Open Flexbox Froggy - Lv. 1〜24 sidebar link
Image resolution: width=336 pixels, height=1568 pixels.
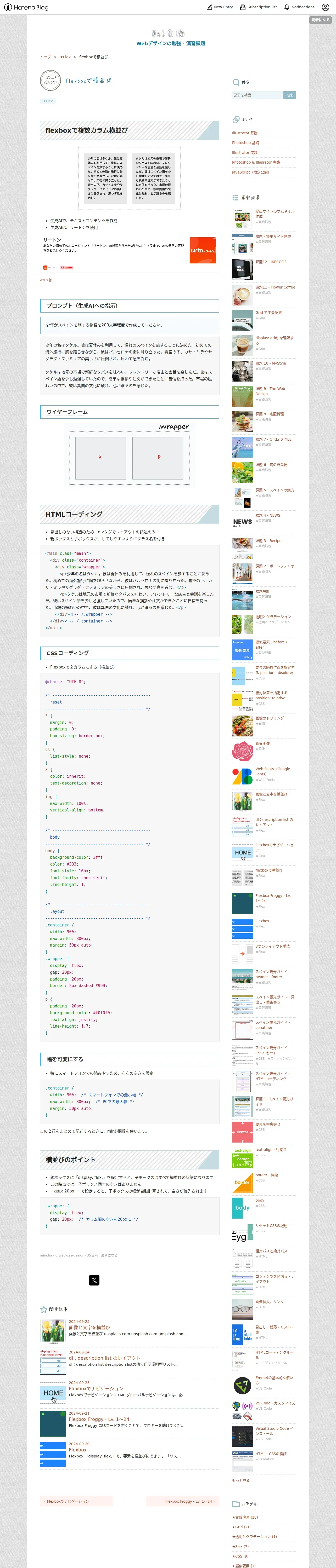click(x=273, y=898)
